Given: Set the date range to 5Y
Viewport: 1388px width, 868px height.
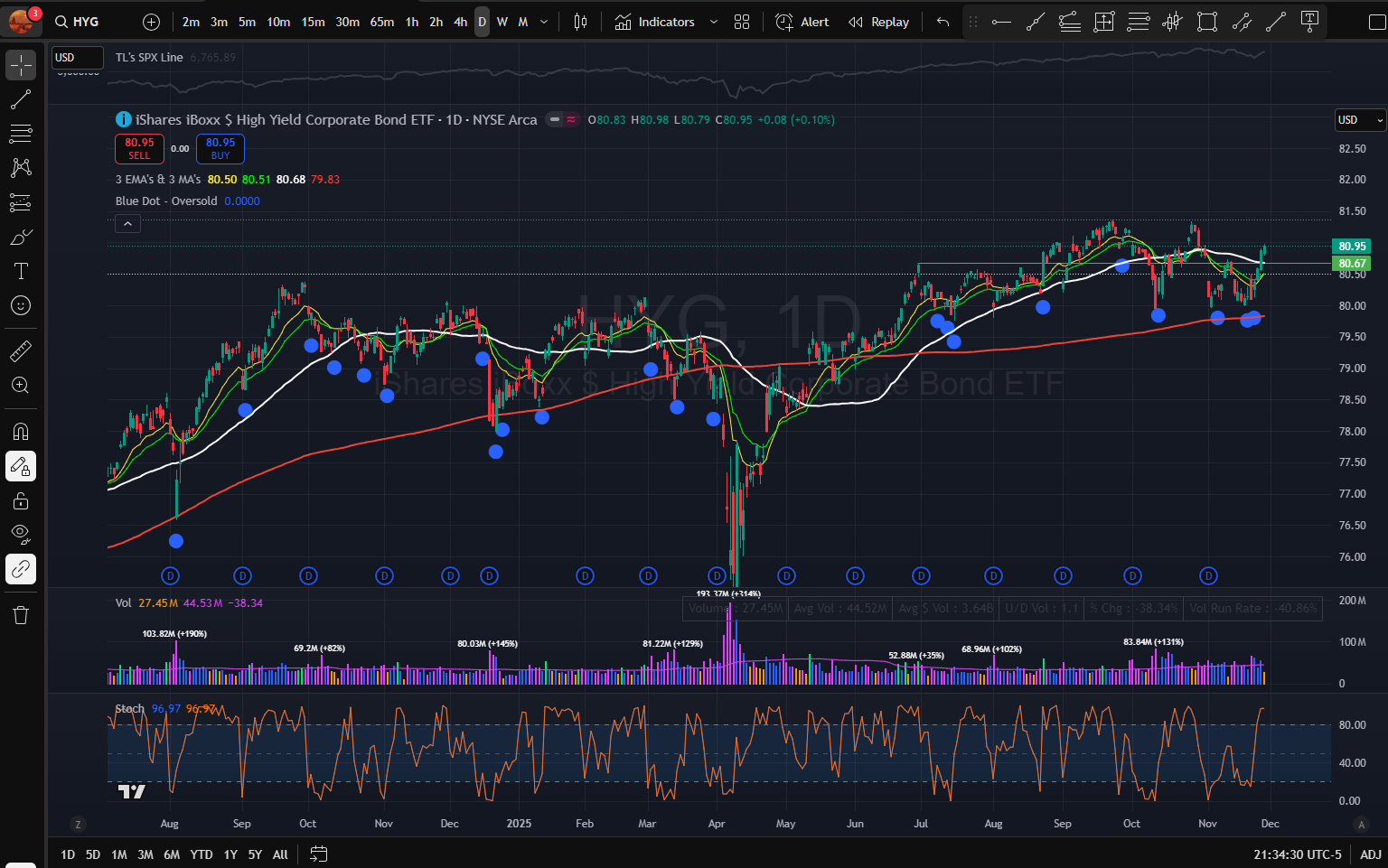Looking at the screenshot, I should [x=255, y=854].
